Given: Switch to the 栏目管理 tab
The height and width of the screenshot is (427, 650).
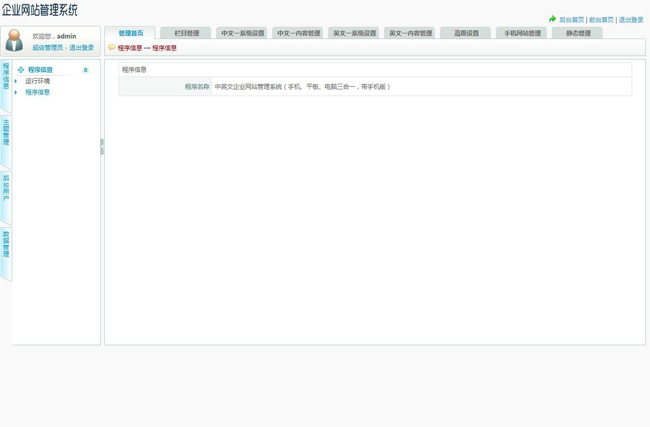Looking at the screenshot, I should 187,33.
